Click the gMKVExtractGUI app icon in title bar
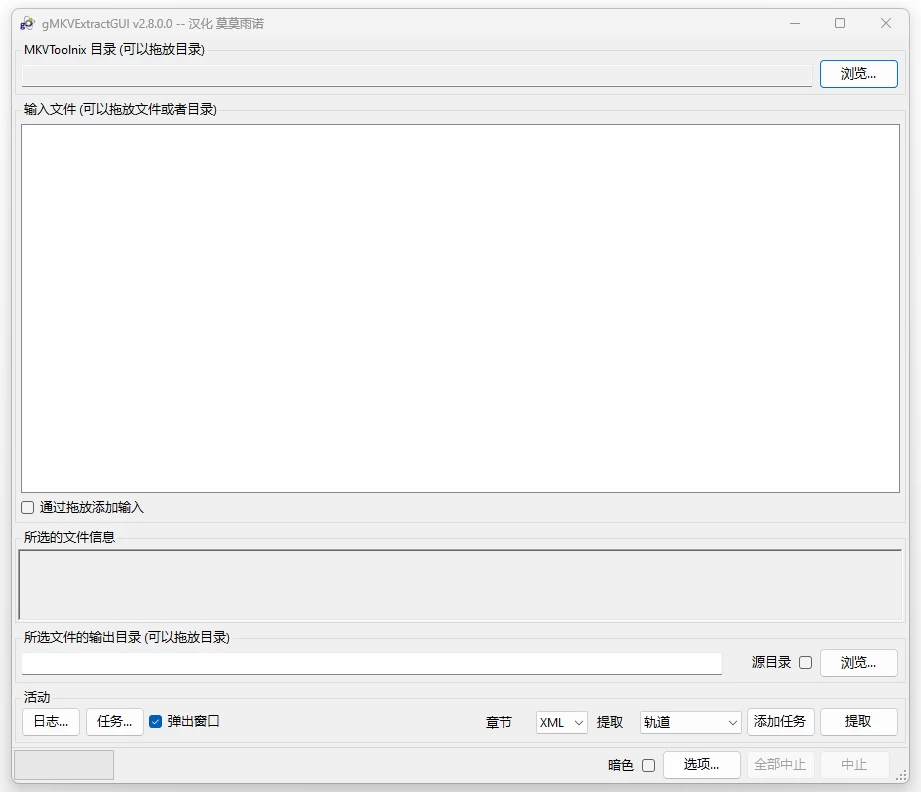 (x=27, y=23)
